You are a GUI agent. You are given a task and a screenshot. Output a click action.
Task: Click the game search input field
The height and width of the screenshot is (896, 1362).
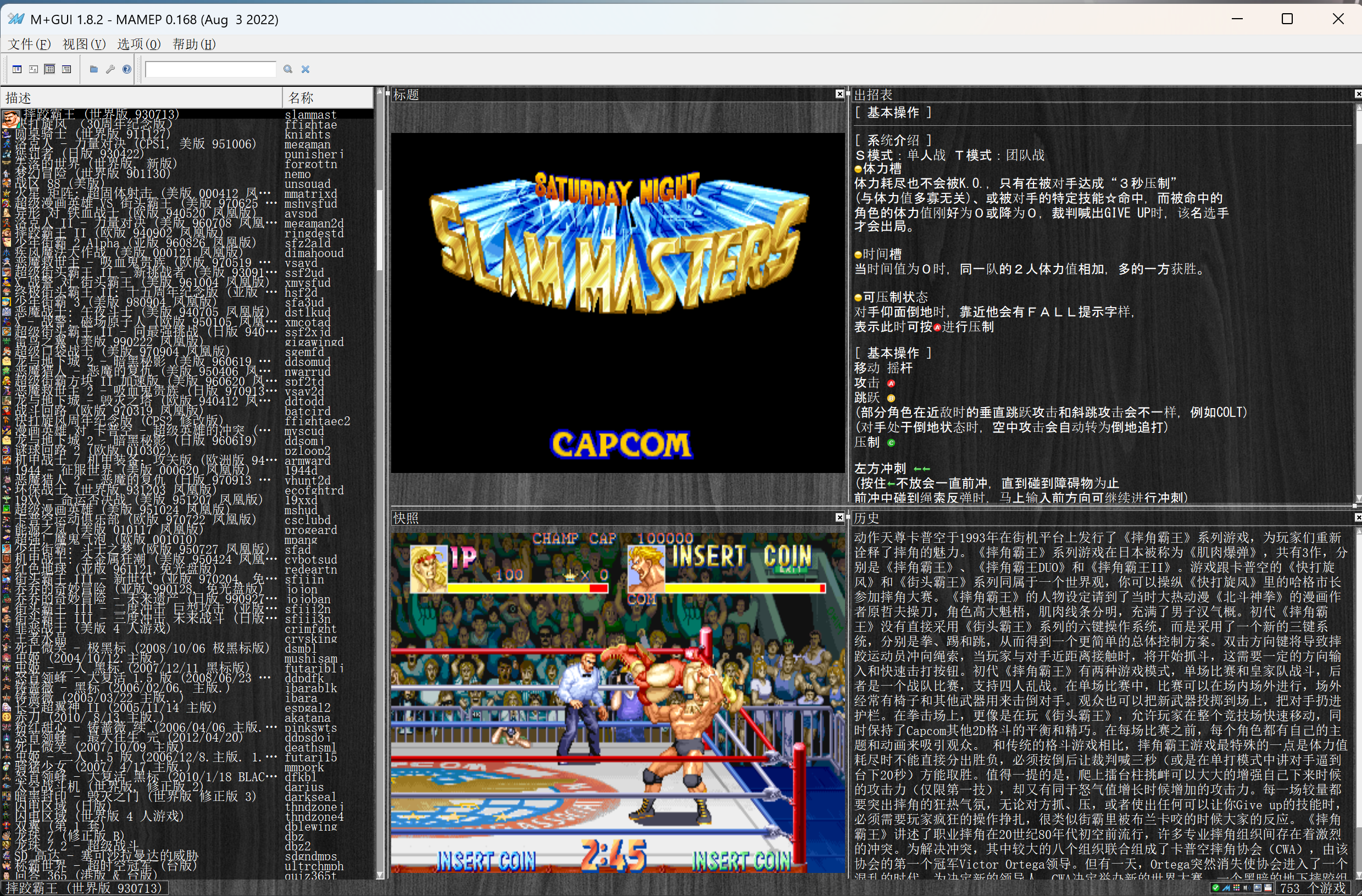coord(210,69)
